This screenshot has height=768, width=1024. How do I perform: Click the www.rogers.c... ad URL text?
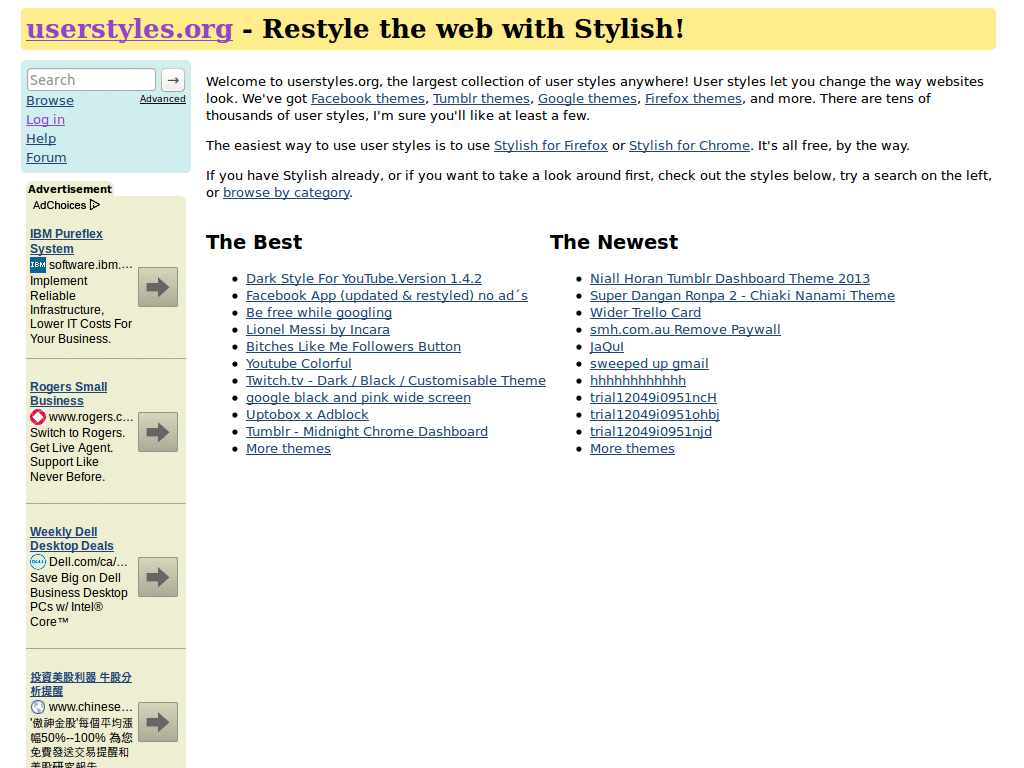[91, 417]
